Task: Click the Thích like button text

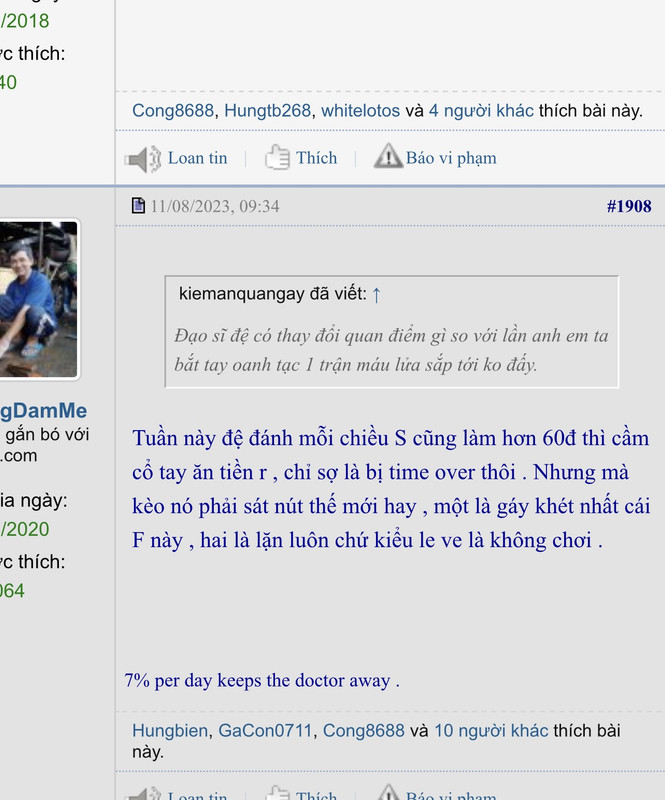Action: [316, 158]
